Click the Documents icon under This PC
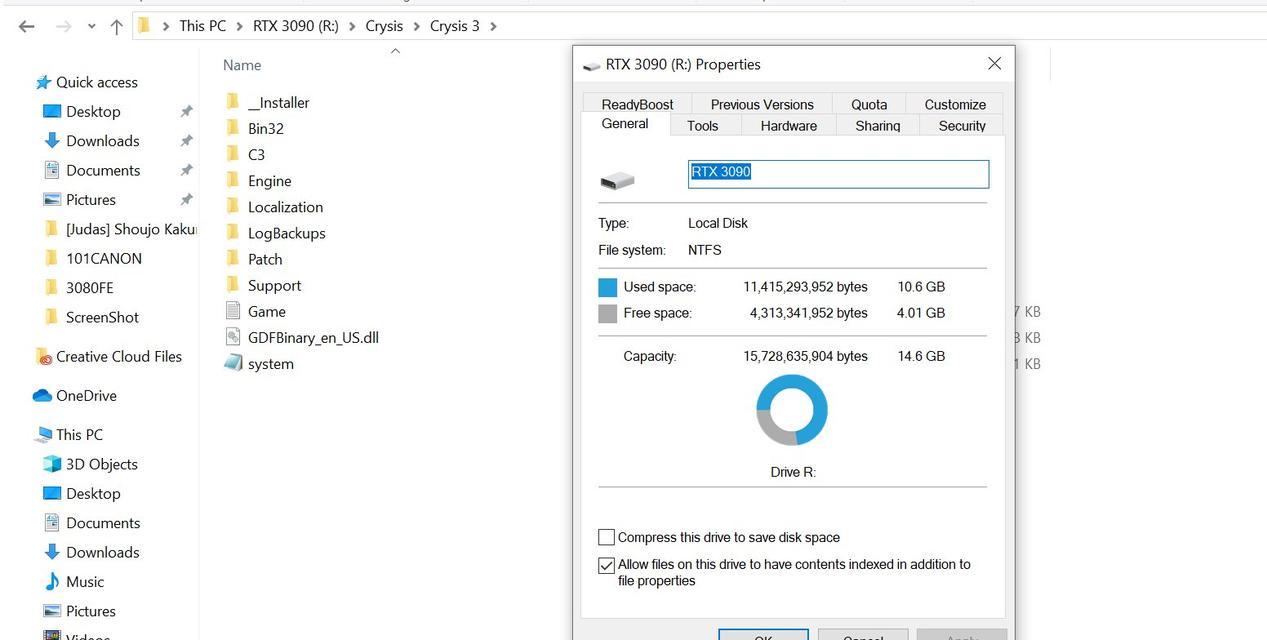The width and height of the screenshot is (1267, 640). (x=52, y=523)
